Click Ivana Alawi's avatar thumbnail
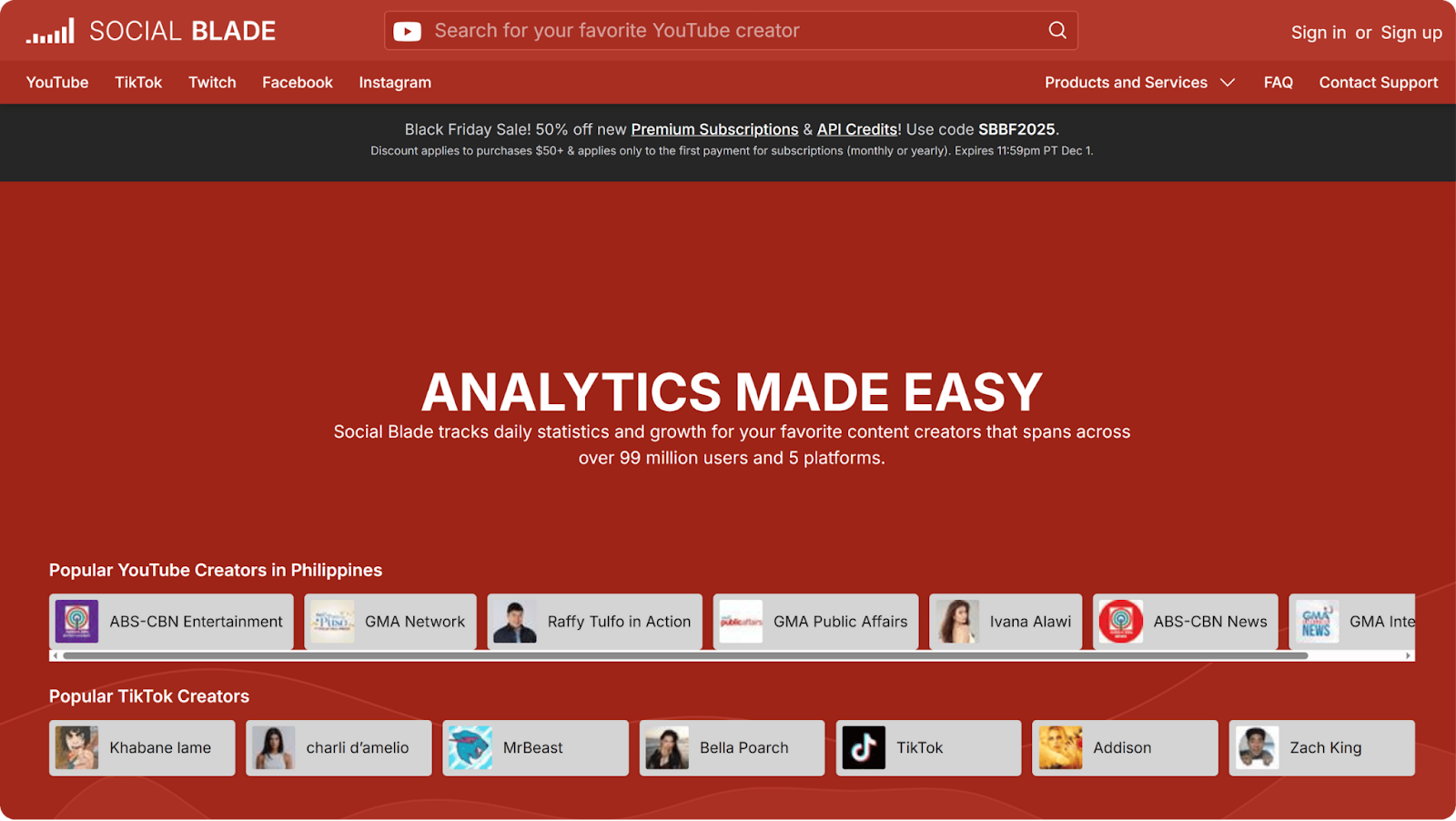 (x=957, y=622)
